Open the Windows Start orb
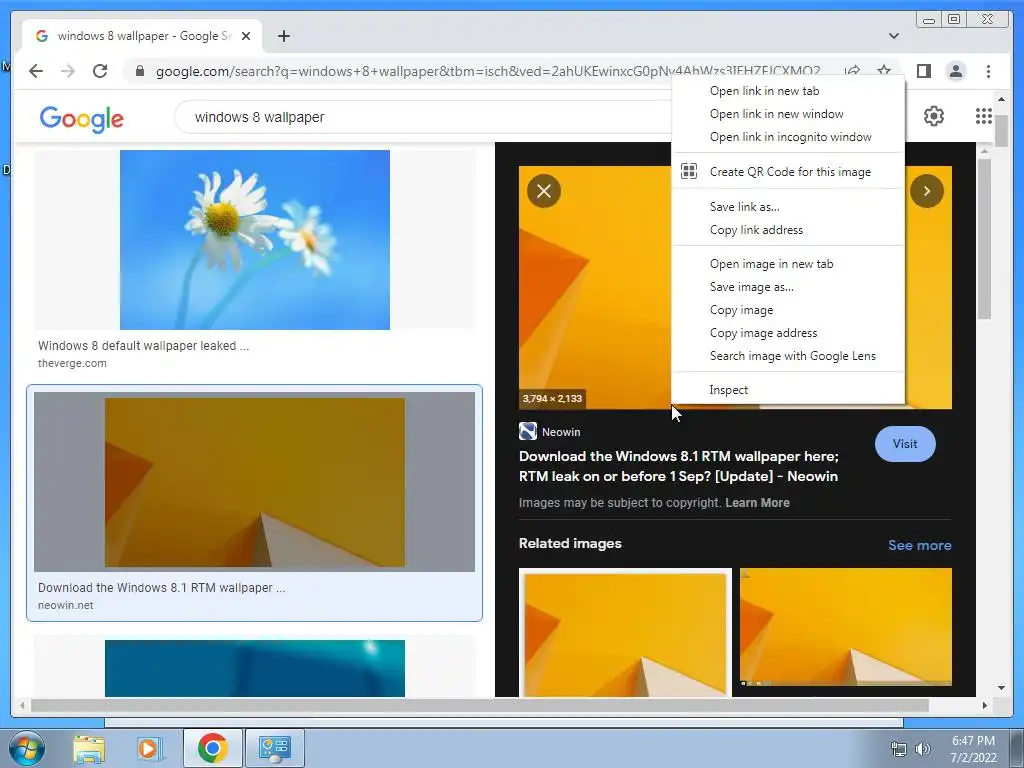Viewport: 1024px width, 768px height. click(x=27, y=748)
